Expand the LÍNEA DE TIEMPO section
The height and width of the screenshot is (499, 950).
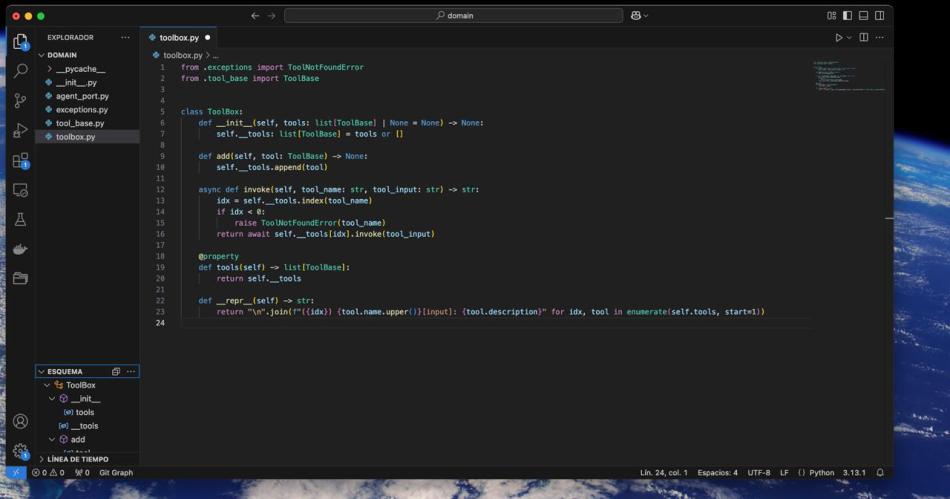click(x=78, y=459)
